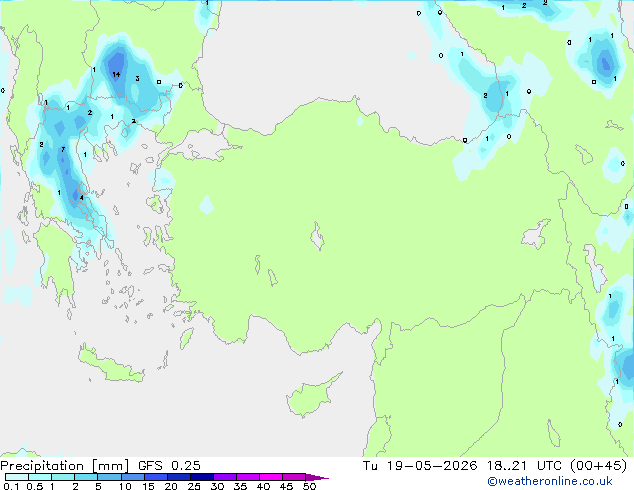Open the weatheronline.co.uk copyright link
The width and height of the screenshot is (634, 490).
pyautogui.click(x=550, y=481)
